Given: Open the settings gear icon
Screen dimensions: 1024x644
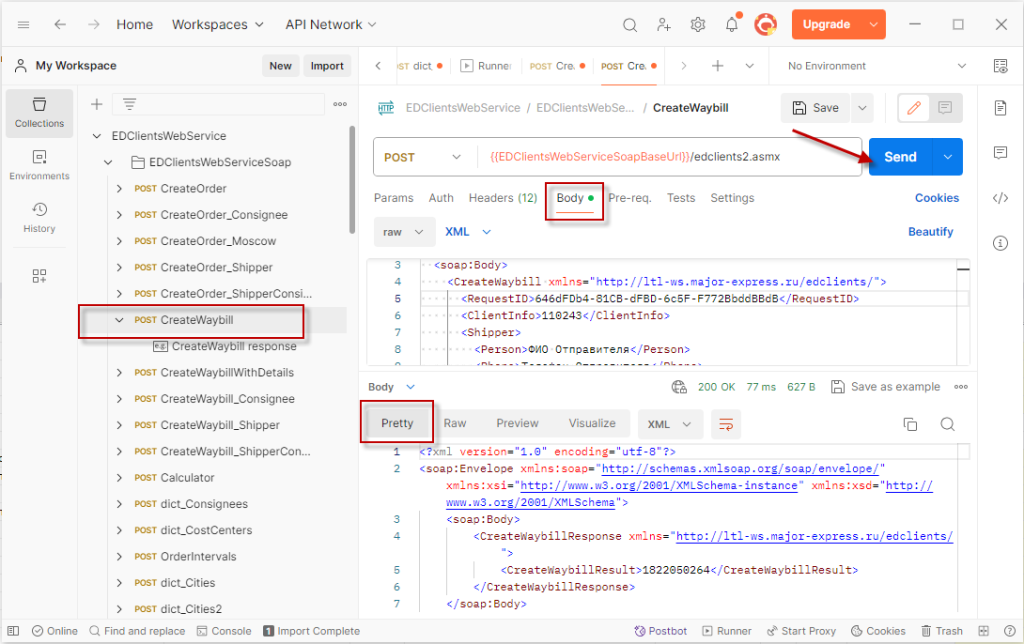Looking at the screenshot, I should pyautogui.click(x=697, y=25).
